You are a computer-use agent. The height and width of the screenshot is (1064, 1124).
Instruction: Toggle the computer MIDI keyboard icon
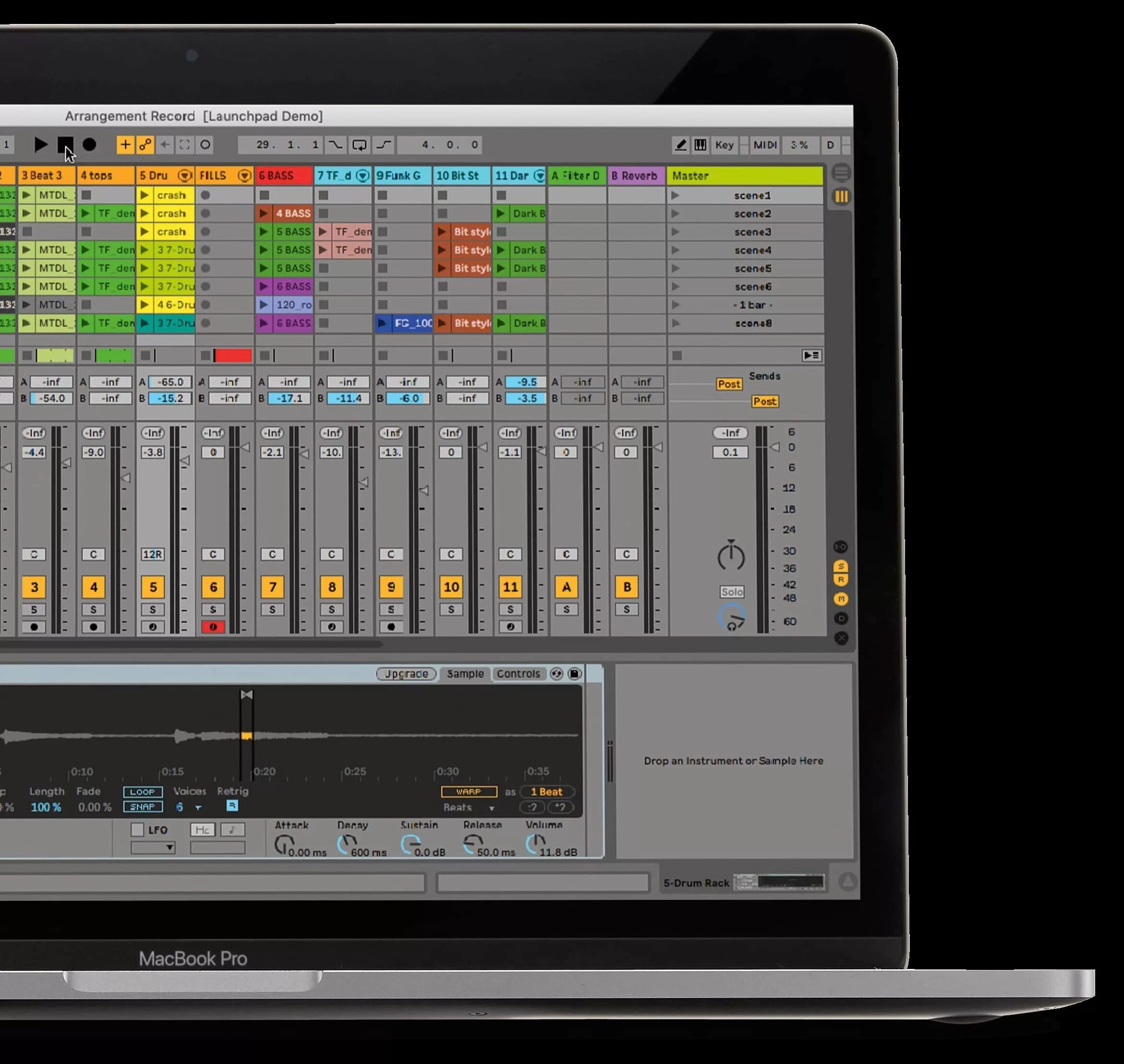700,144
